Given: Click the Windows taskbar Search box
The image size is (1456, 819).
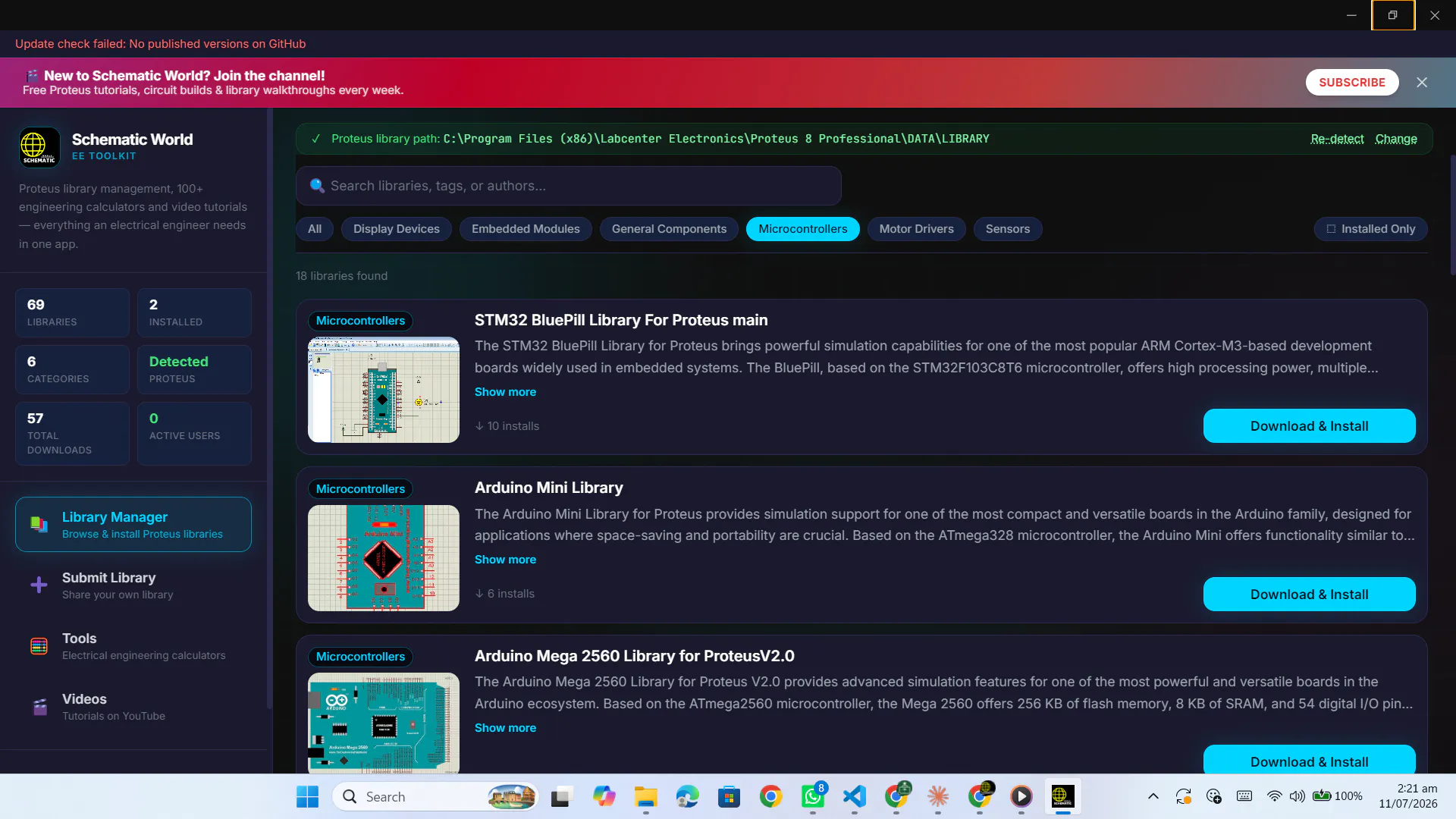Looking at the screenshot, I should [x=435, y=796].
